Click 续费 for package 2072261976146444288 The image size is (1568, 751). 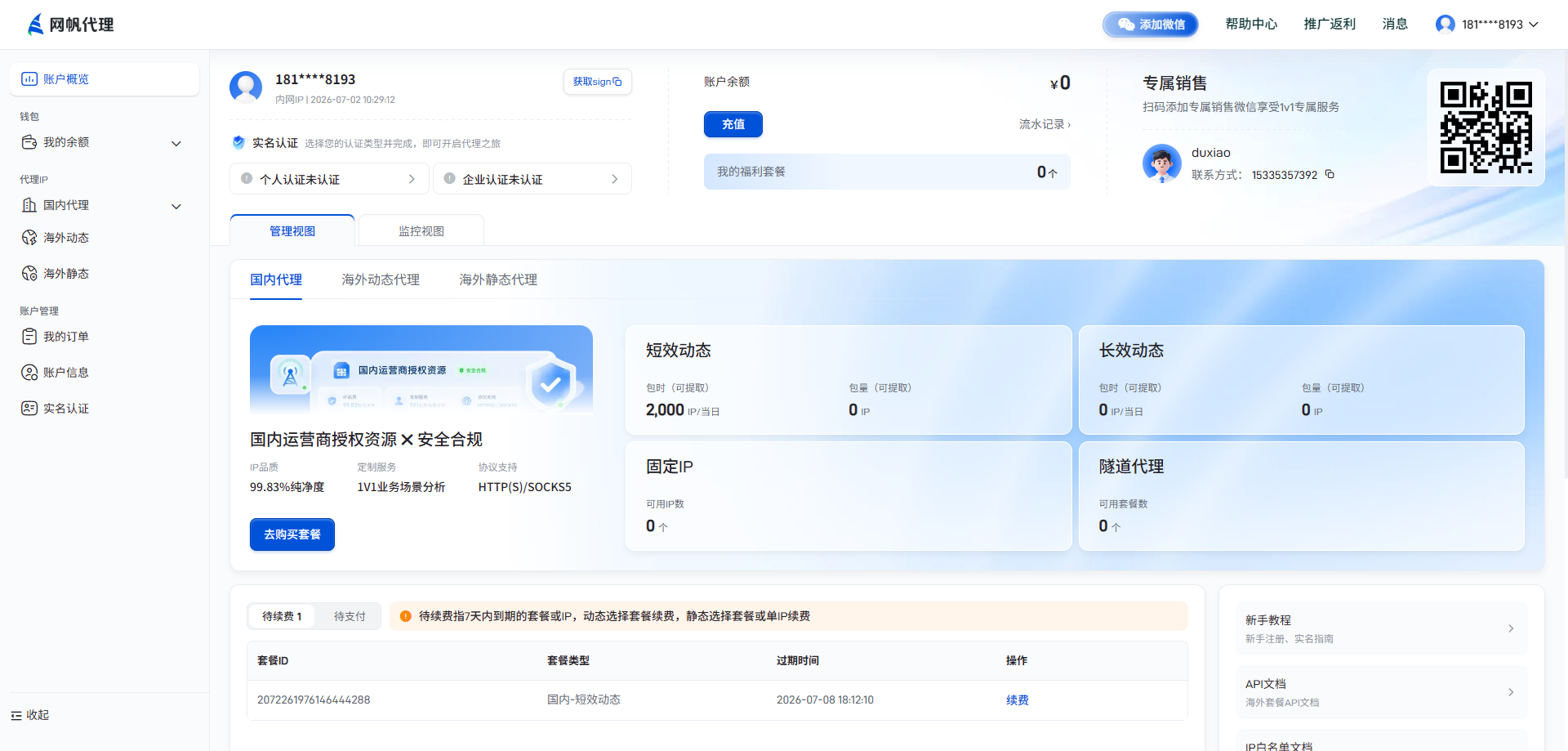click(1018, 700)
